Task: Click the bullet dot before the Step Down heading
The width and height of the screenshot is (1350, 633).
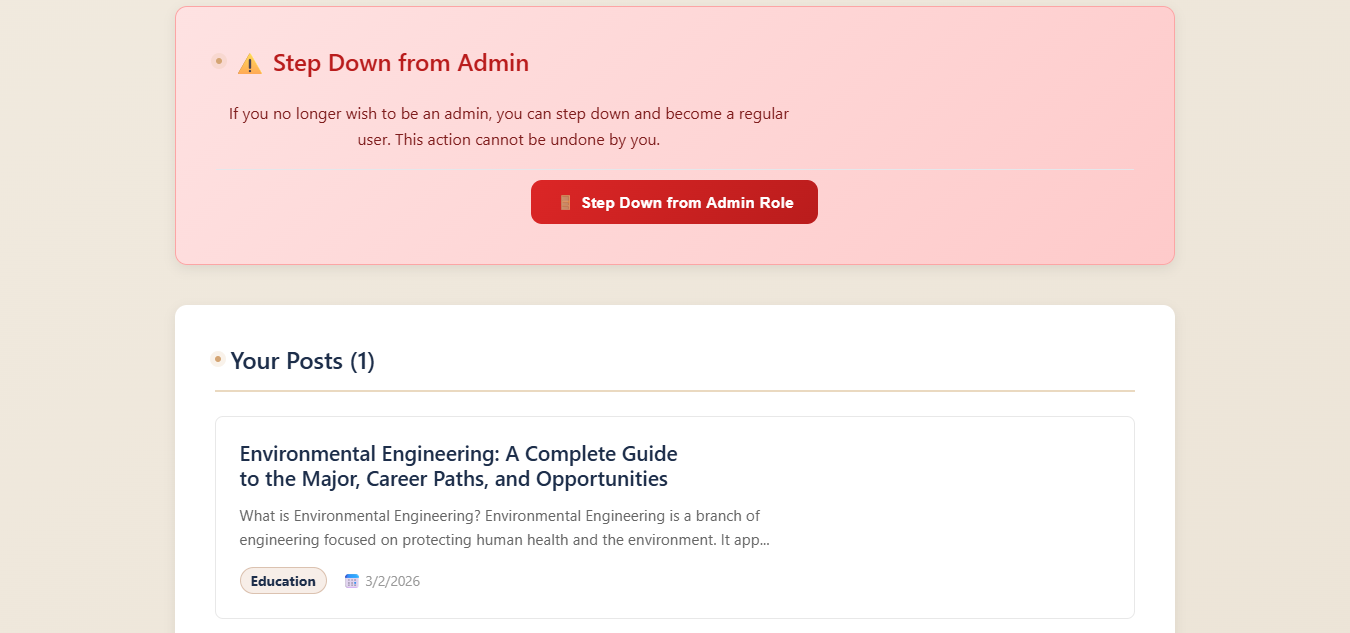Action: (x=219, y=62)
